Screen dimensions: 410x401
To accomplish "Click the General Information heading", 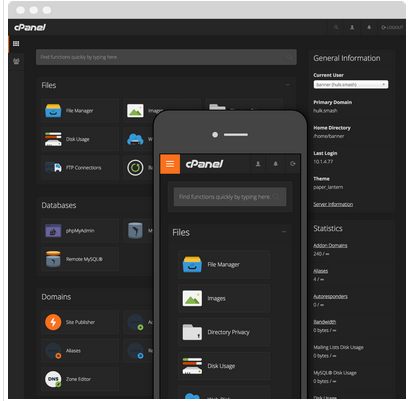I will pos(347,58).
